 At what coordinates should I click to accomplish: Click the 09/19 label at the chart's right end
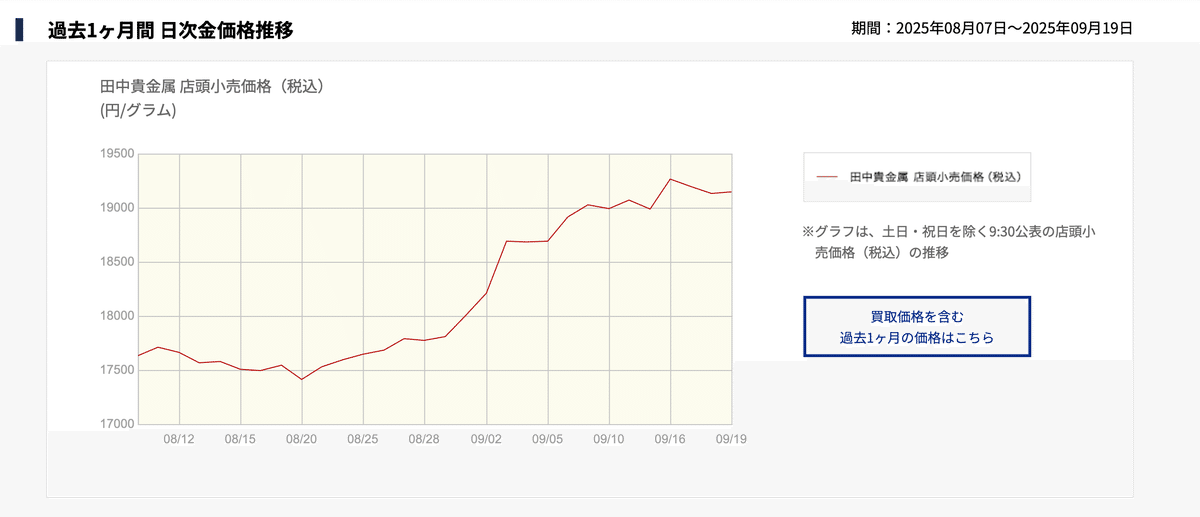731,439
